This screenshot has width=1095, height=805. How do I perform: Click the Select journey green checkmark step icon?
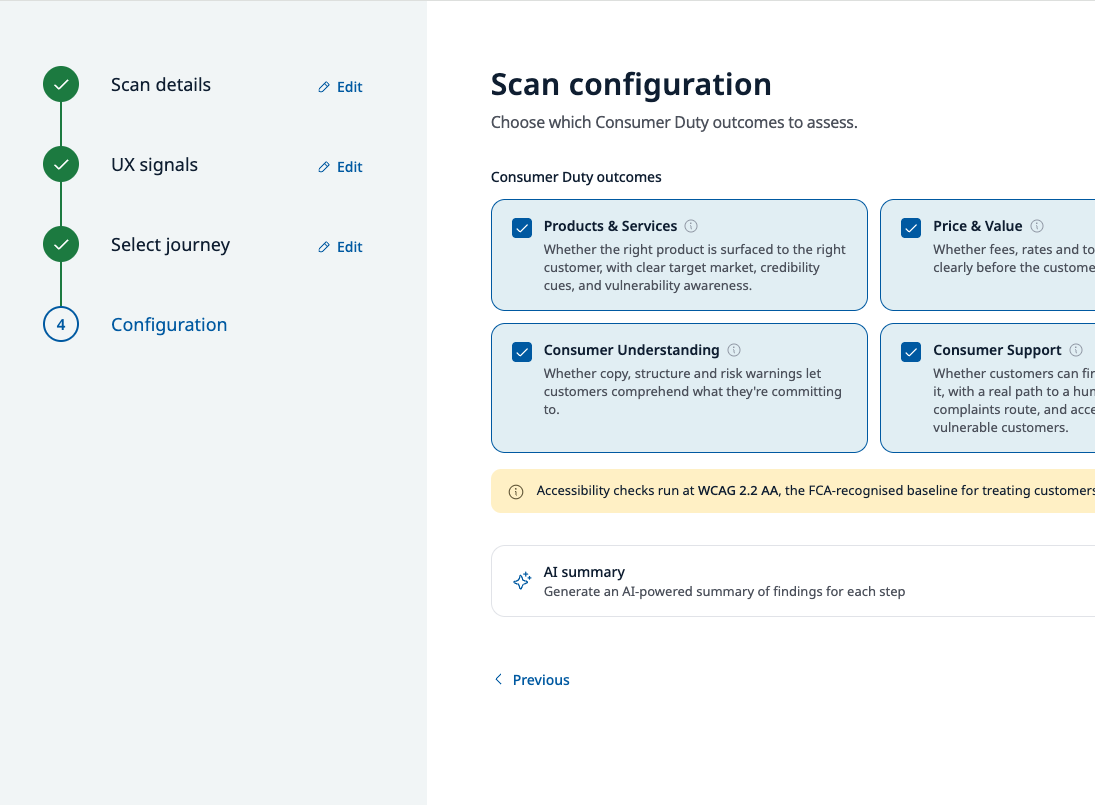pos(61,244)
